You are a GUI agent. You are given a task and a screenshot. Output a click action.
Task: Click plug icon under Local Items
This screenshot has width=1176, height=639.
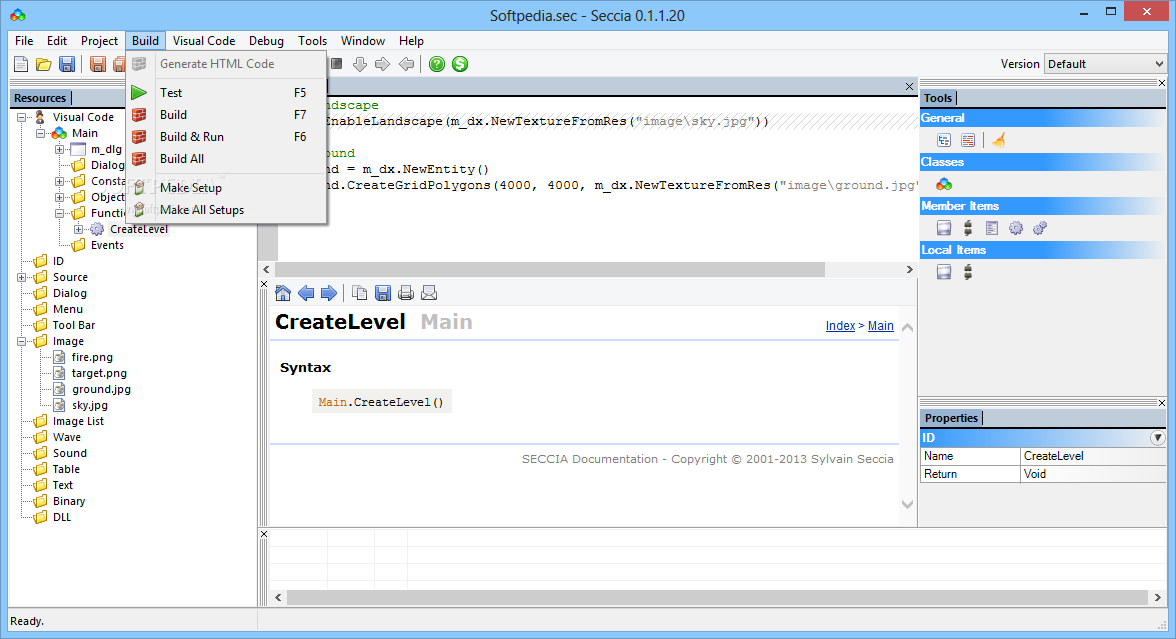(x=968, y=272)
